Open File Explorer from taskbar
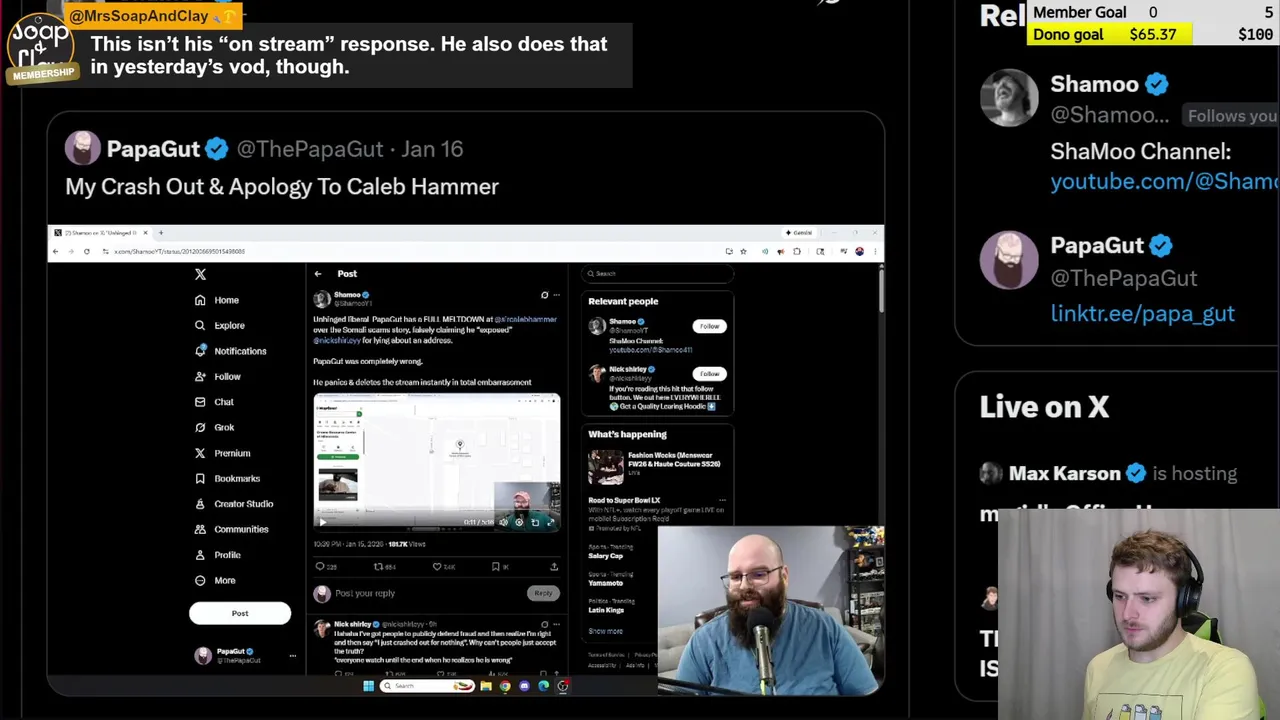Viewport: 1280px width, 720px height. click(486, 686)
